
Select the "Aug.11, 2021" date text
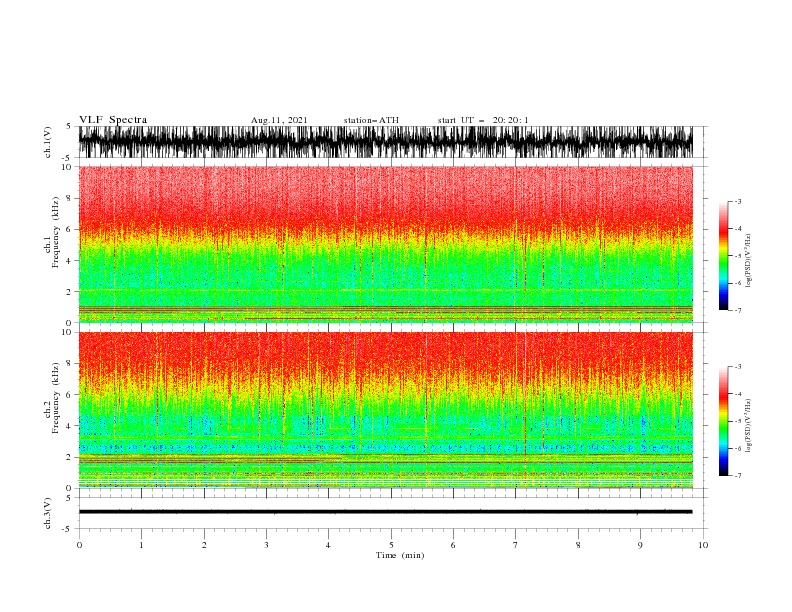(x=279, y=120)
